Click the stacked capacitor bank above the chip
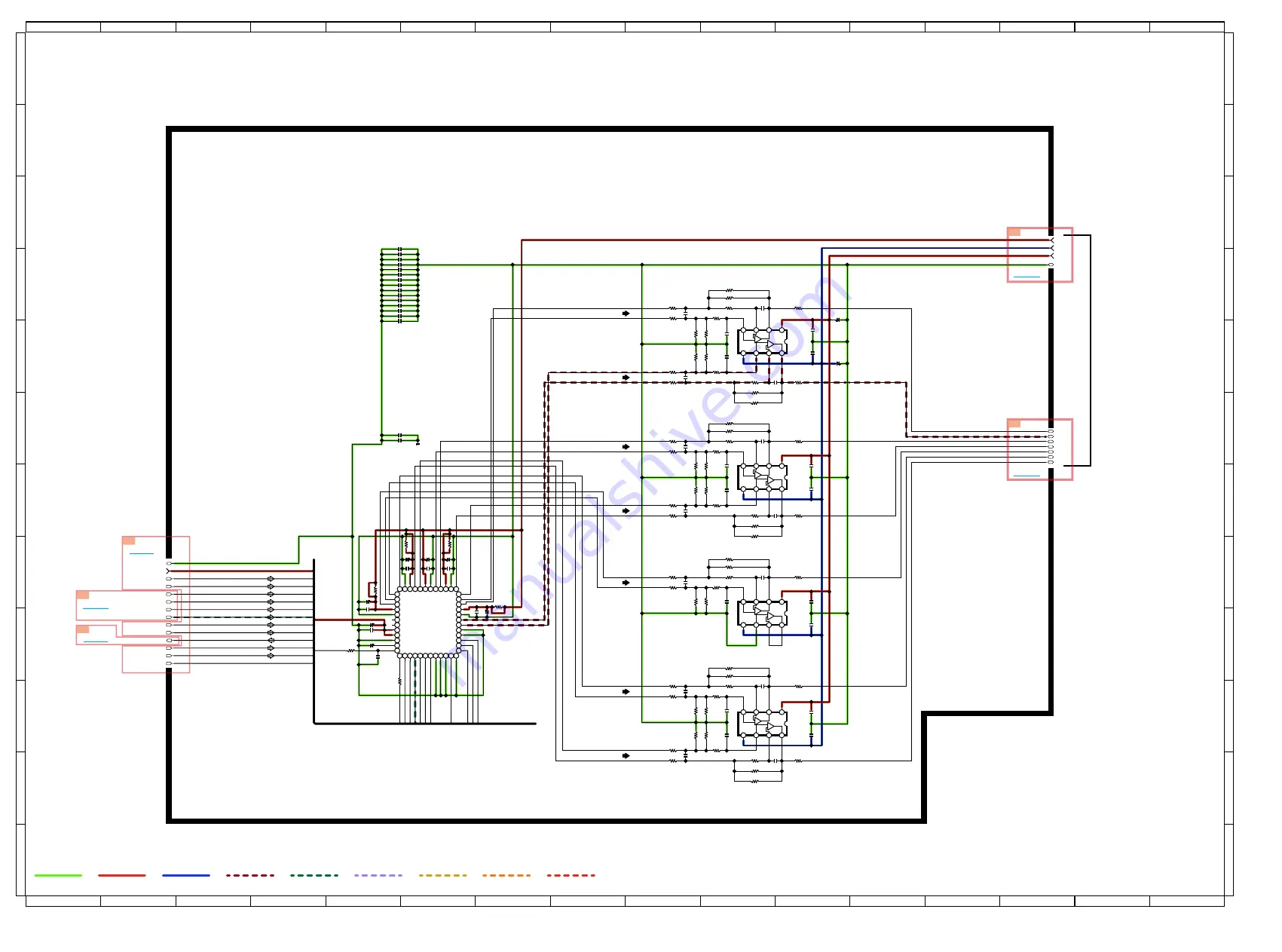This screenshot has width=1282, height=952. (399, 285)
